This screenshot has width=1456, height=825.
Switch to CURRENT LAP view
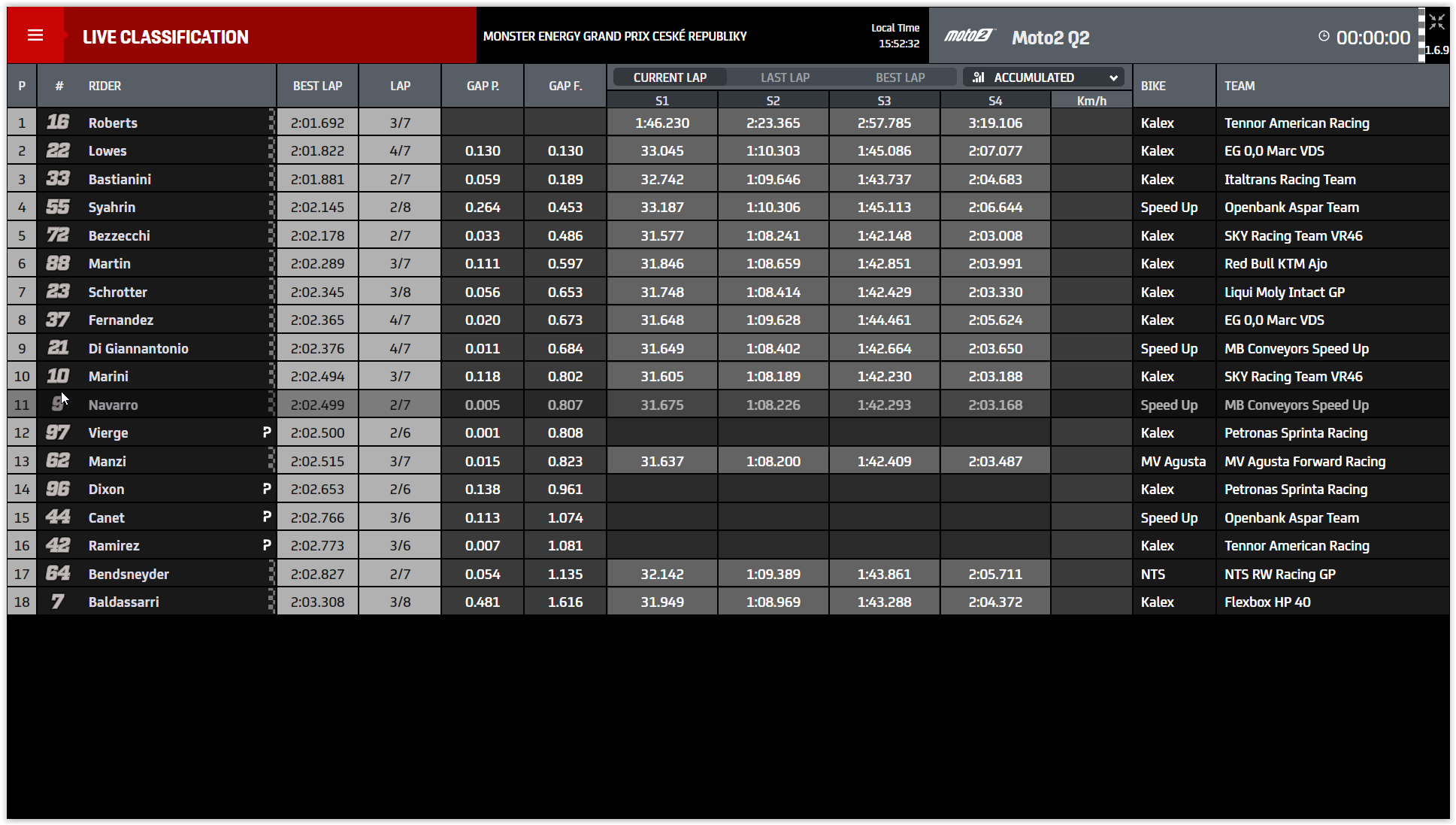tap(670, 77)
